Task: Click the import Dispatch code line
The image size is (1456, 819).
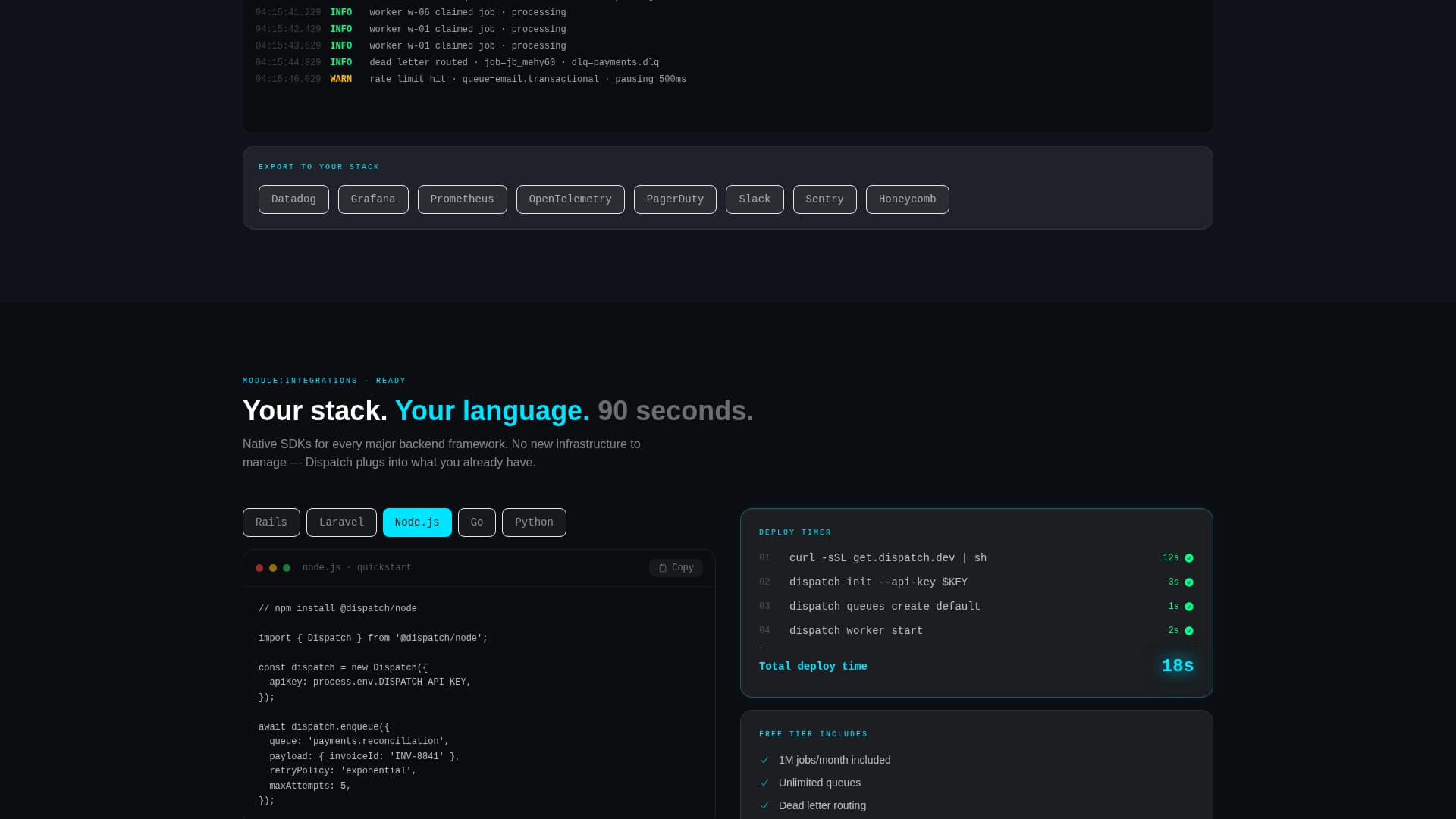Action: 373,639
